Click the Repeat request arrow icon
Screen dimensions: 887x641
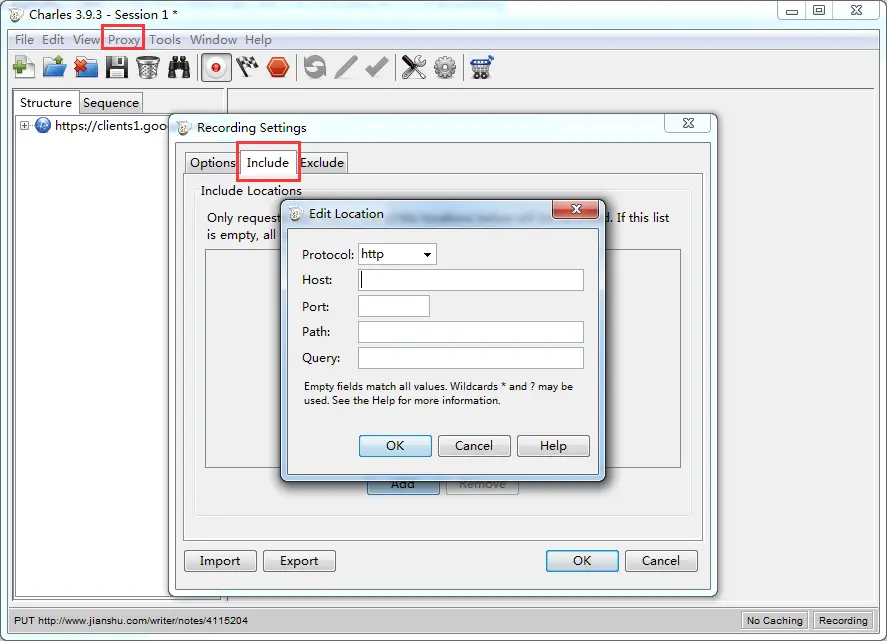coord(315,68)
